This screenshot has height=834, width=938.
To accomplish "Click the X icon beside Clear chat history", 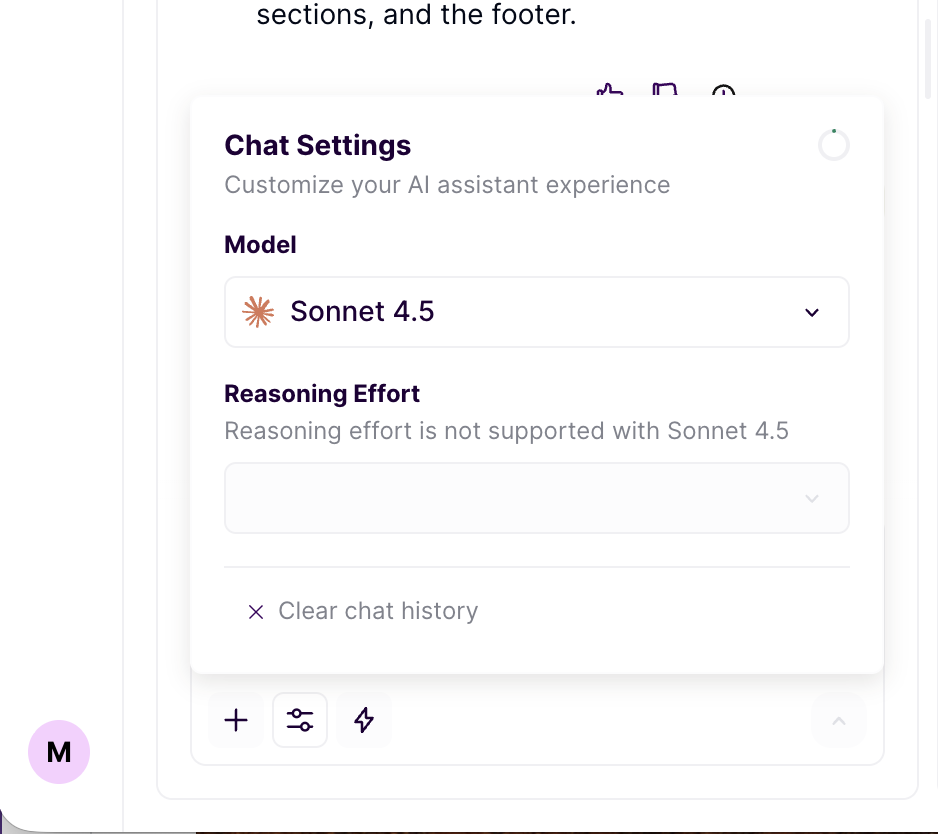I will pos(256,612).
